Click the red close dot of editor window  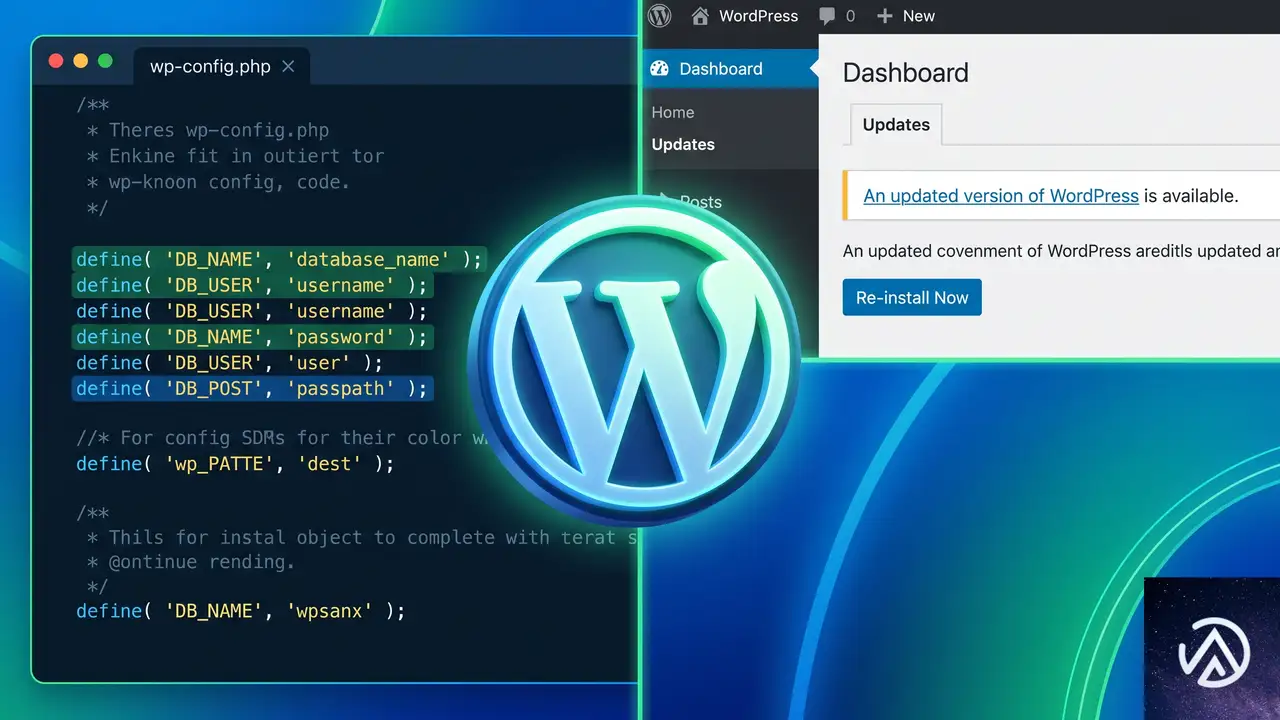coord(56,61)
